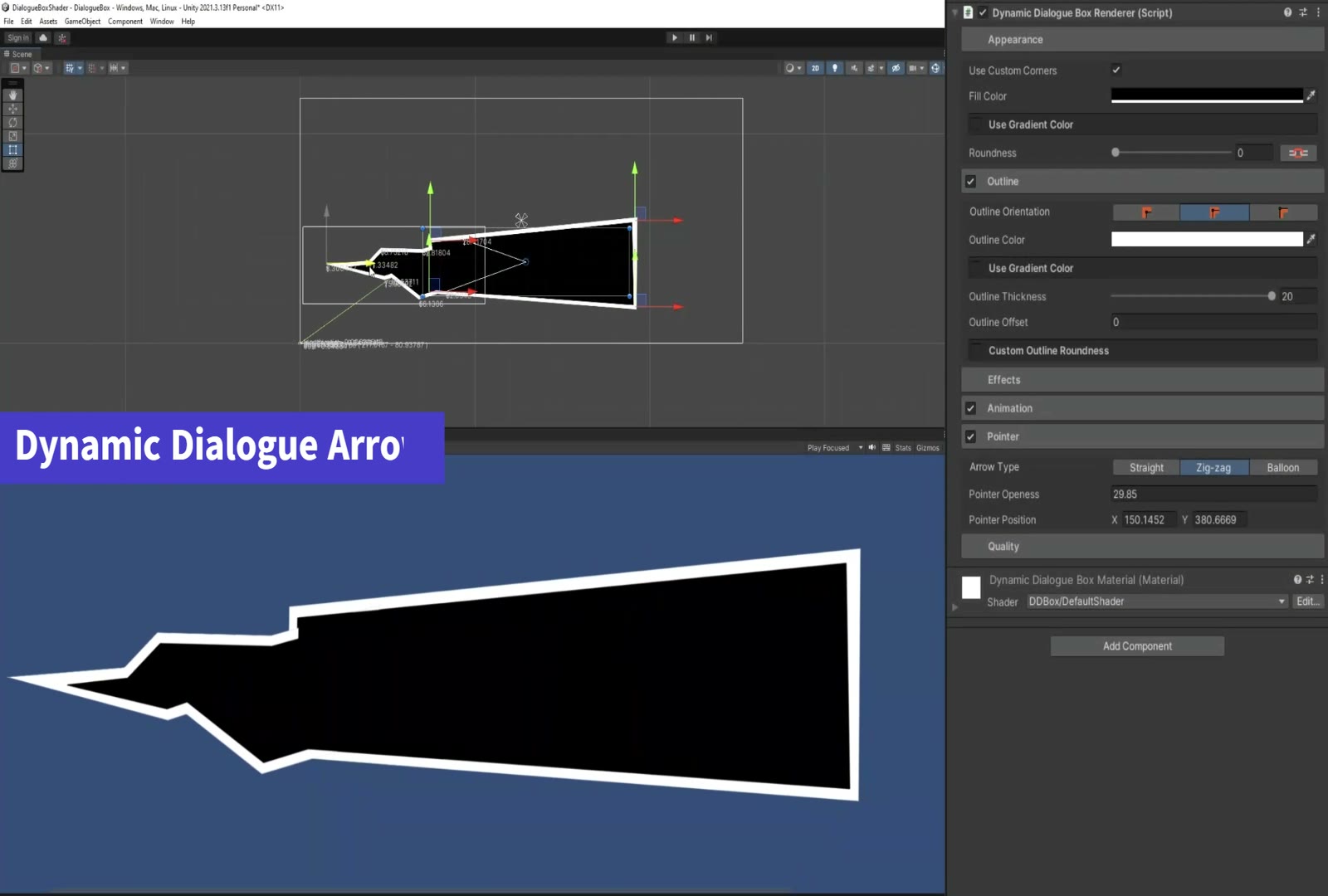
Task: Open the cloud services icon
Action: click(x=43, y=38)
